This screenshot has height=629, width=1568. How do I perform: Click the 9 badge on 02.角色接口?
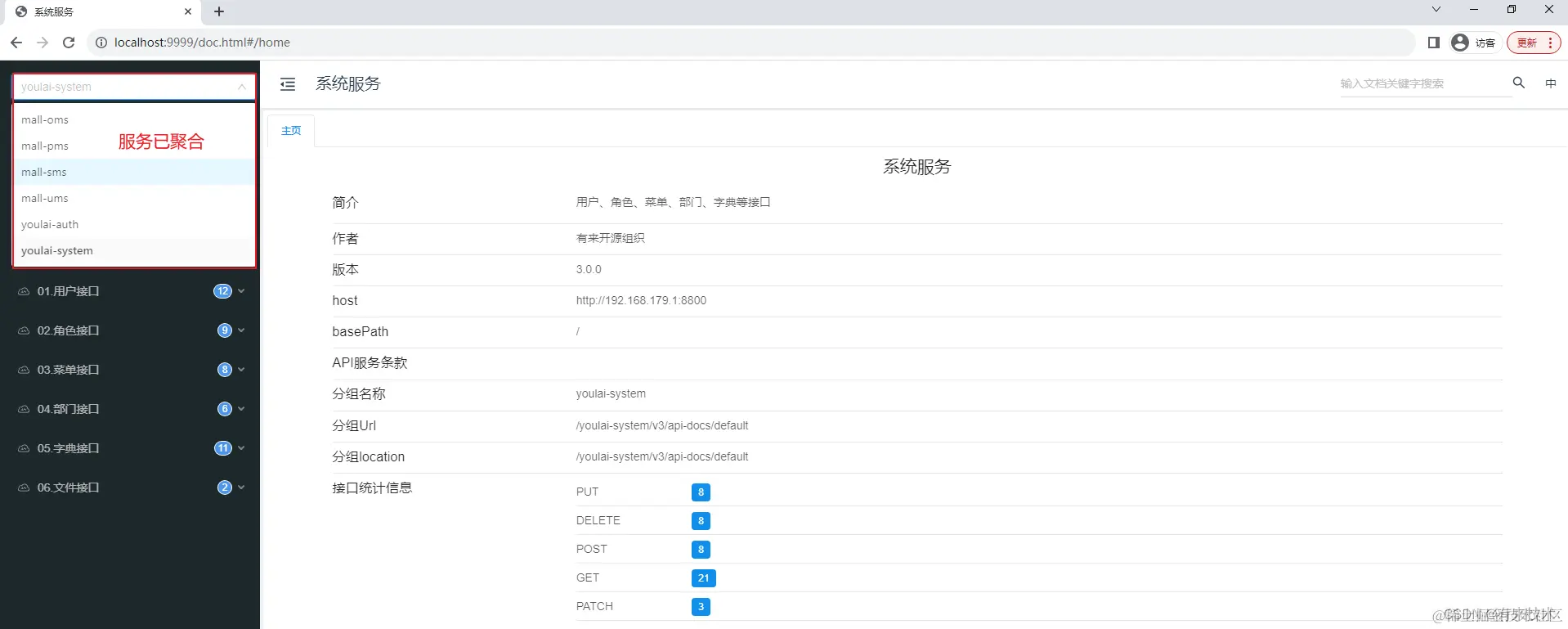click(x=225, y=330)
